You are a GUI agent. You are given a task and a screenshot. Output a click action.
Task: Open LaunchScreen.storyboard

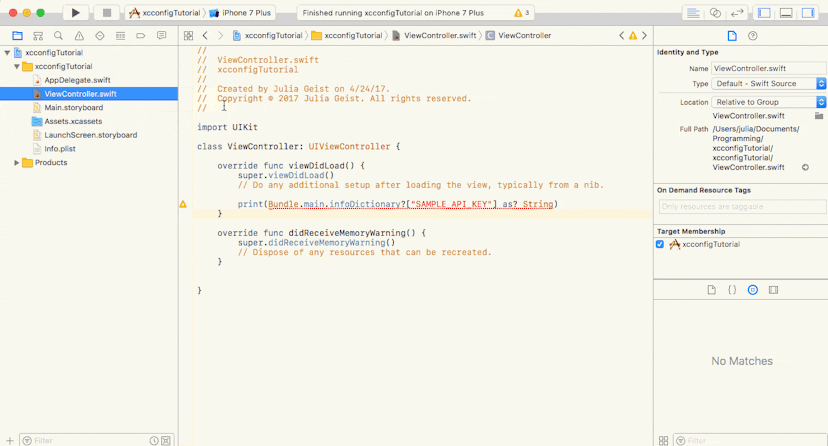pos(90,135)
